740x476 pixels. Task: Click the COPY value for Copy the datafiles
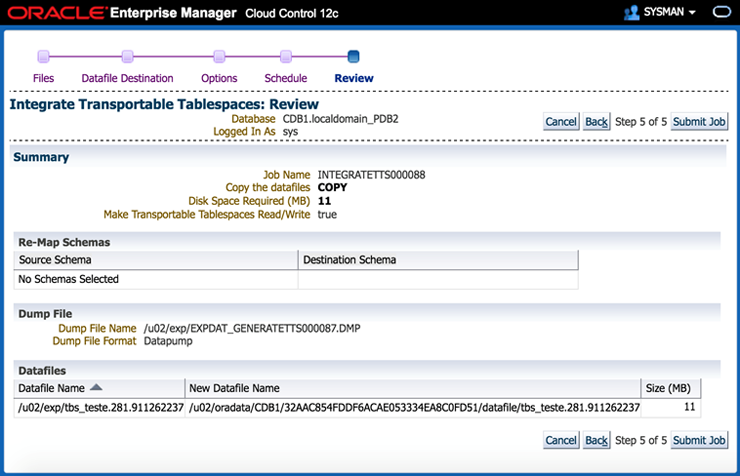(332, 188)
